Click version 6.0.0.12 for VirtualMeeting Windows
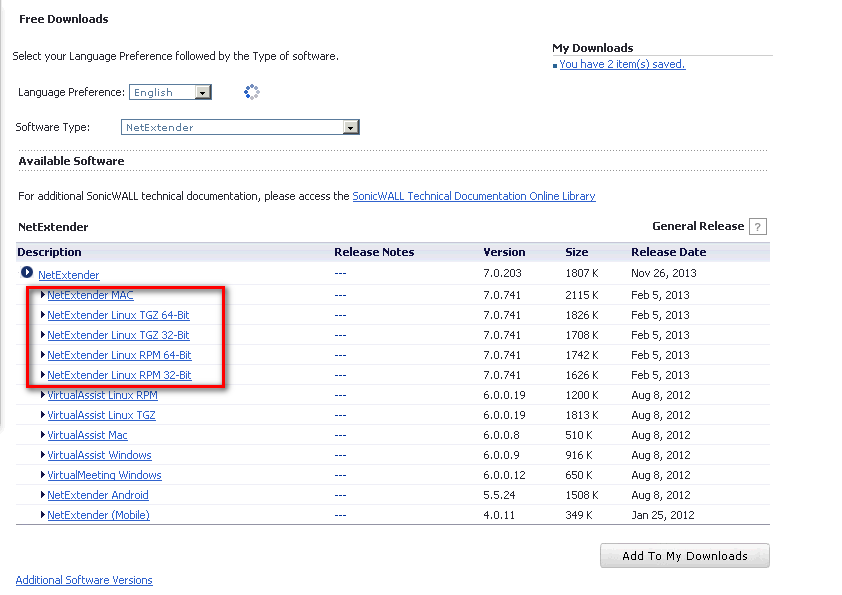 click(x=504, y=475)
